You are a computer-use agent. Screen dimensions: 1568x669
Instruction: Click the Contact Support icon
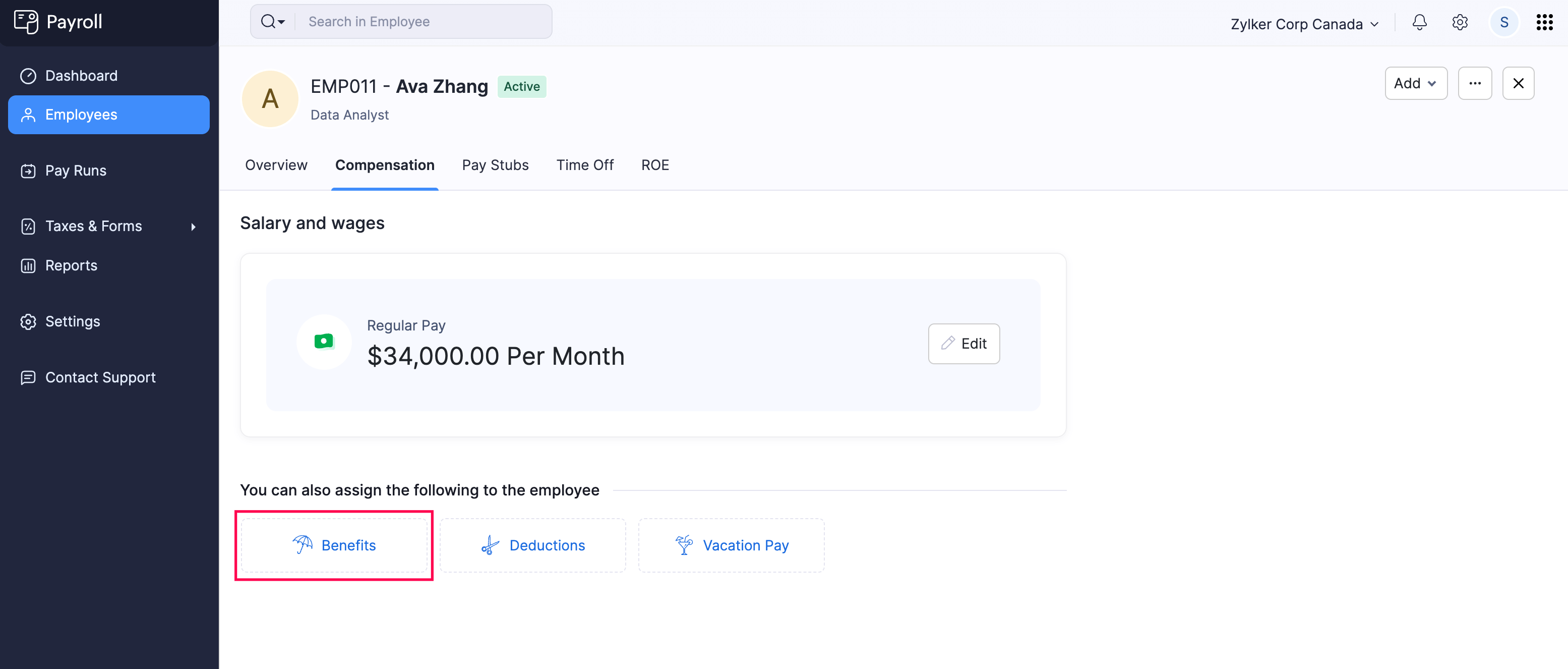28,378
